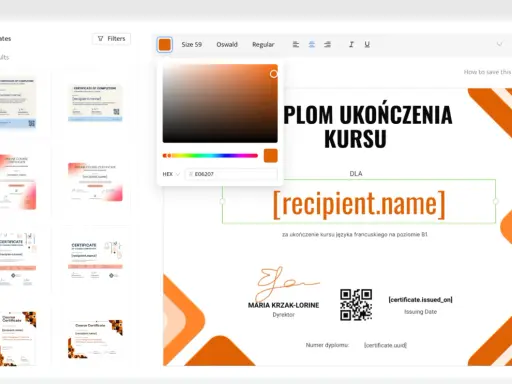Image resolution: width=512 pixels, height=384 pixels.
Task: Align text to the left
Action: pos(296,44)
